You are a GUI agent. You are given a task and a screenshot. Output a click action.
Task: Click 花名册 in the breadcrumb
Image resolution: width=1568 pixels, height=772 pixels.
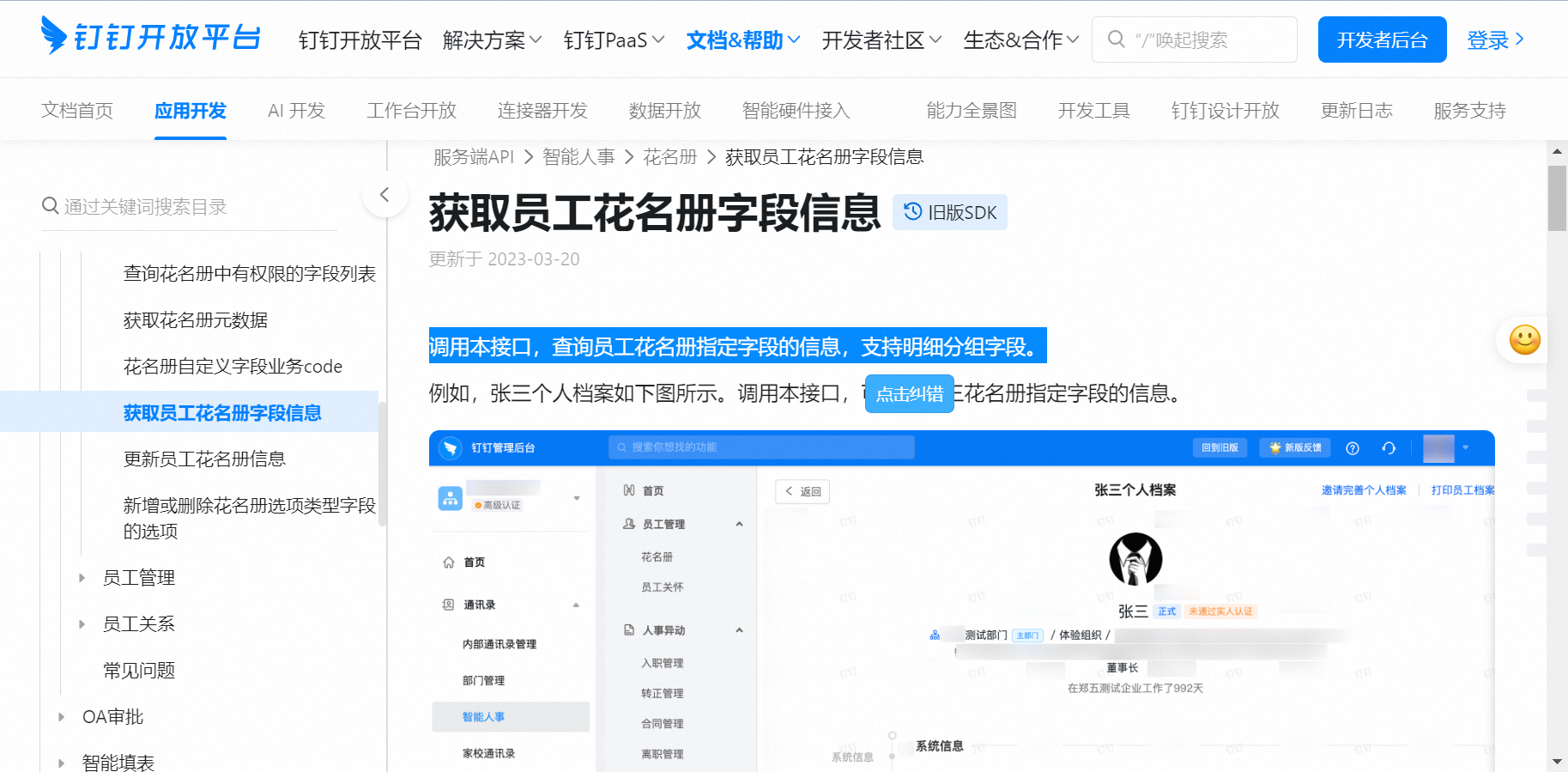(670, 156)
